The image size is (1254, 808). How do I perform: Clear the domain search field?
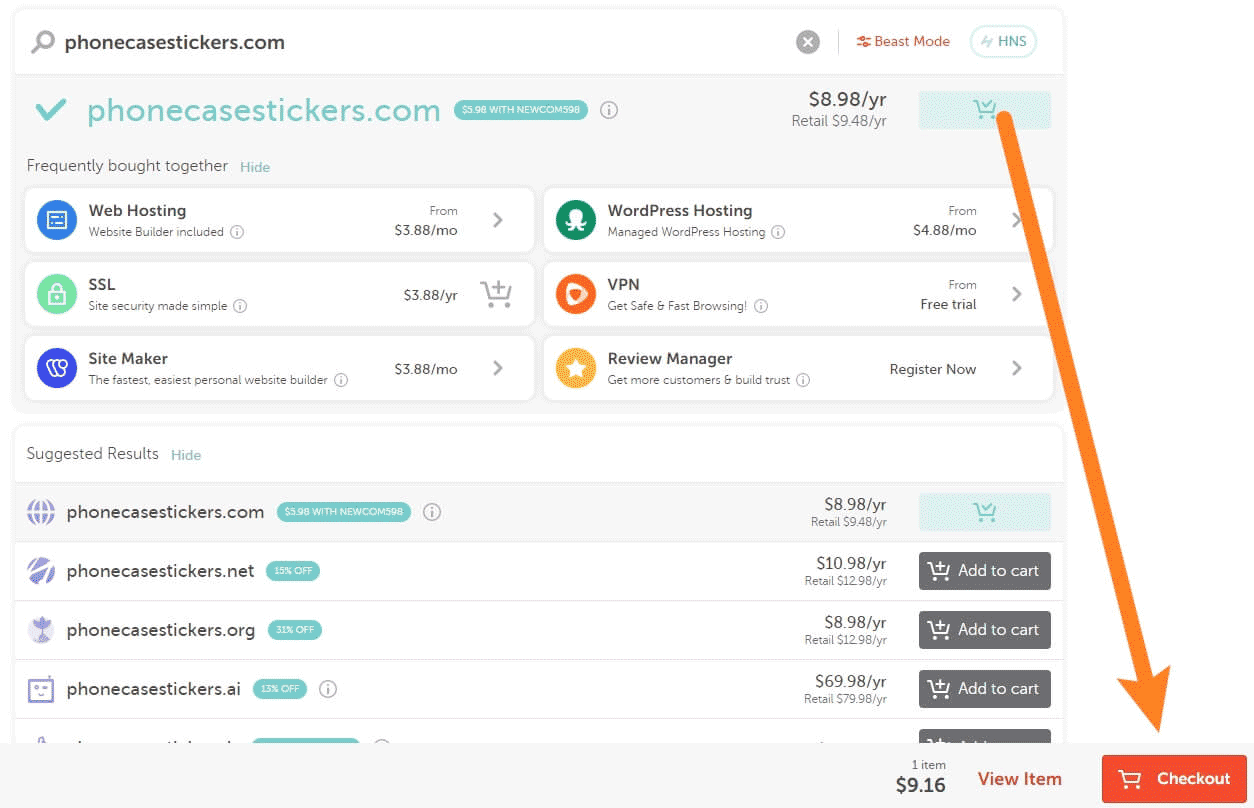point(808,42)
